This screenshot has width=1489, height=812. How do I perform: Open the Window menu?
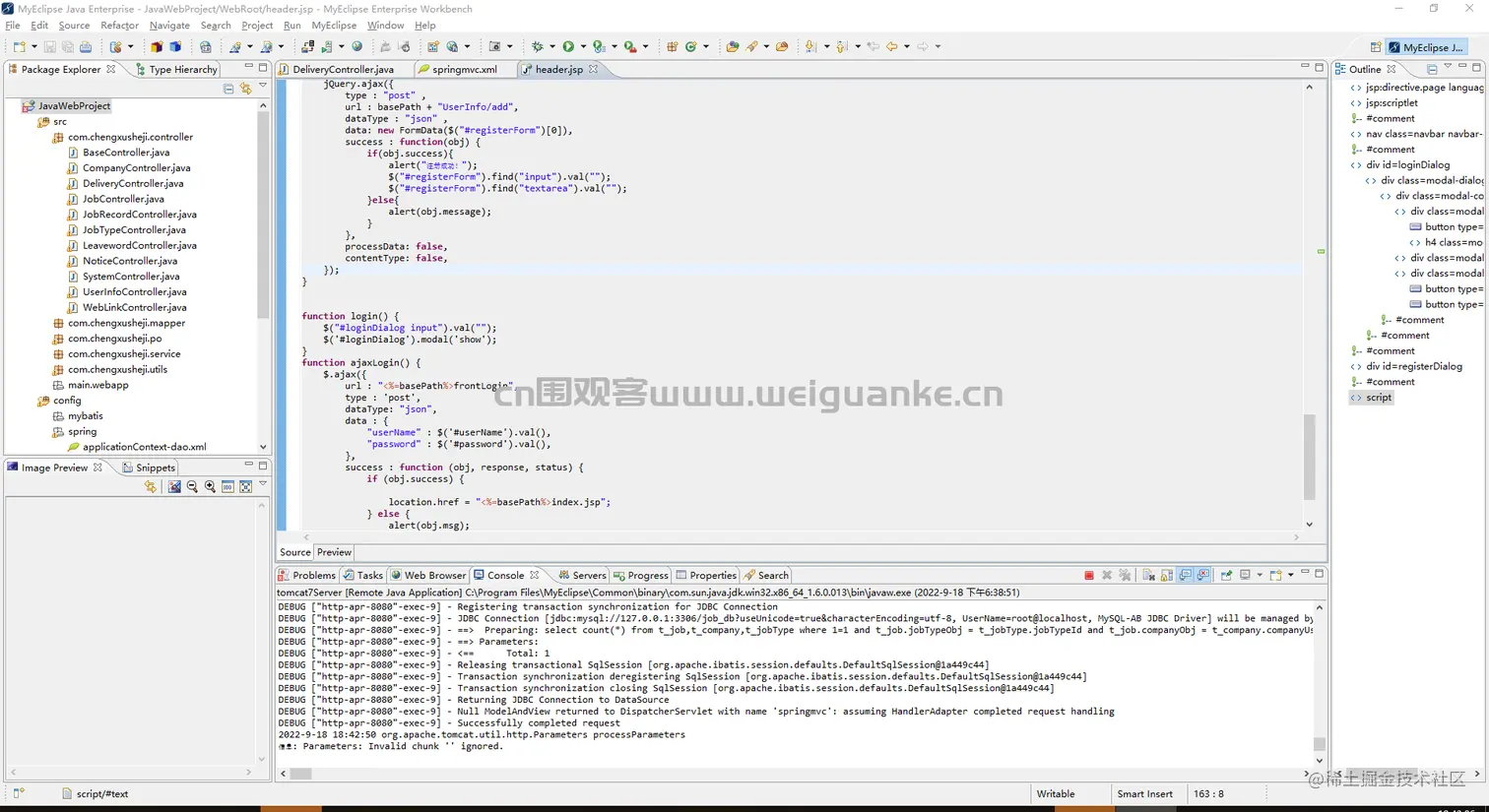pos(385,26)
